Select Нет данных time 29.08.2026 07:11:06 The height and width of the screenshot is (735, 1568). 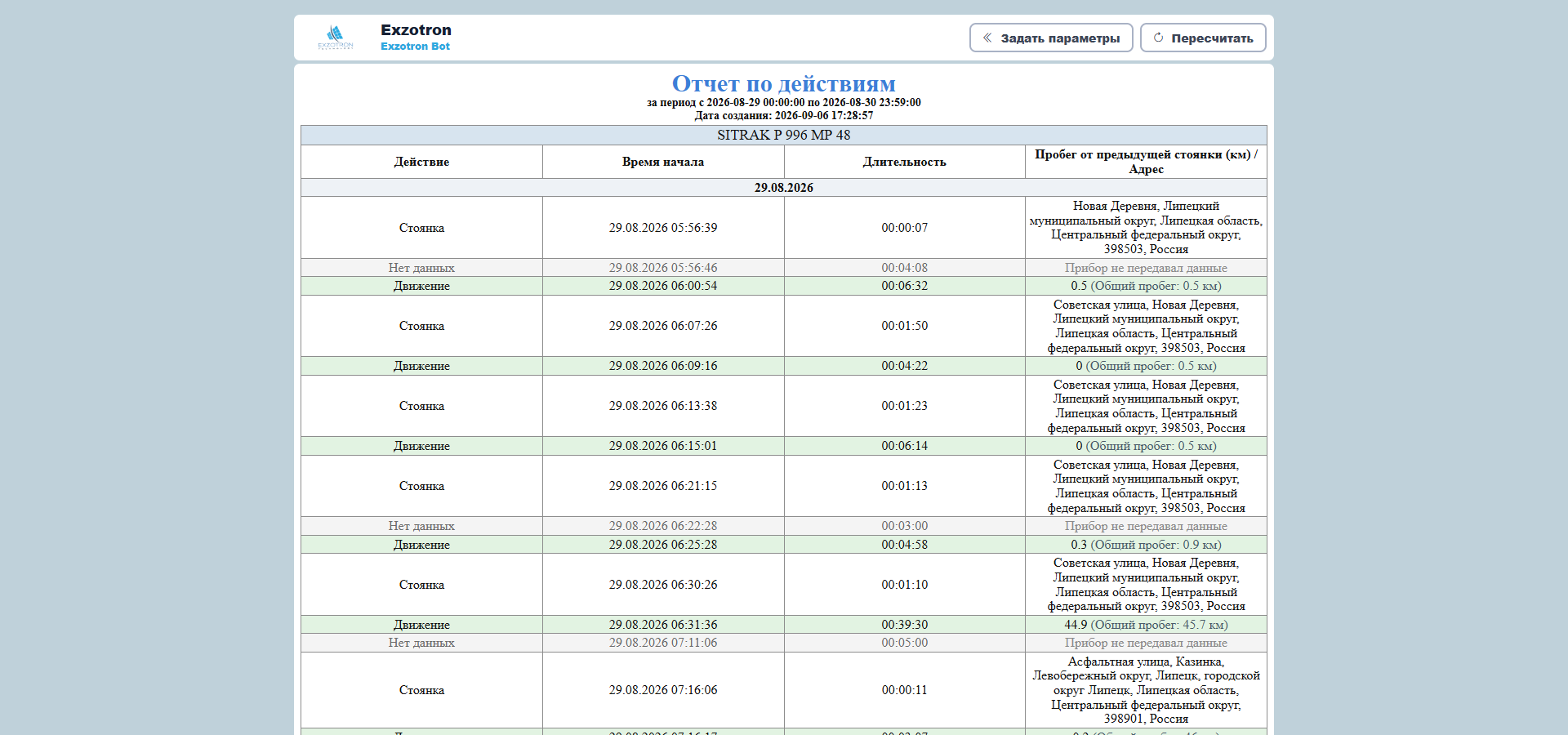point(663,643)
